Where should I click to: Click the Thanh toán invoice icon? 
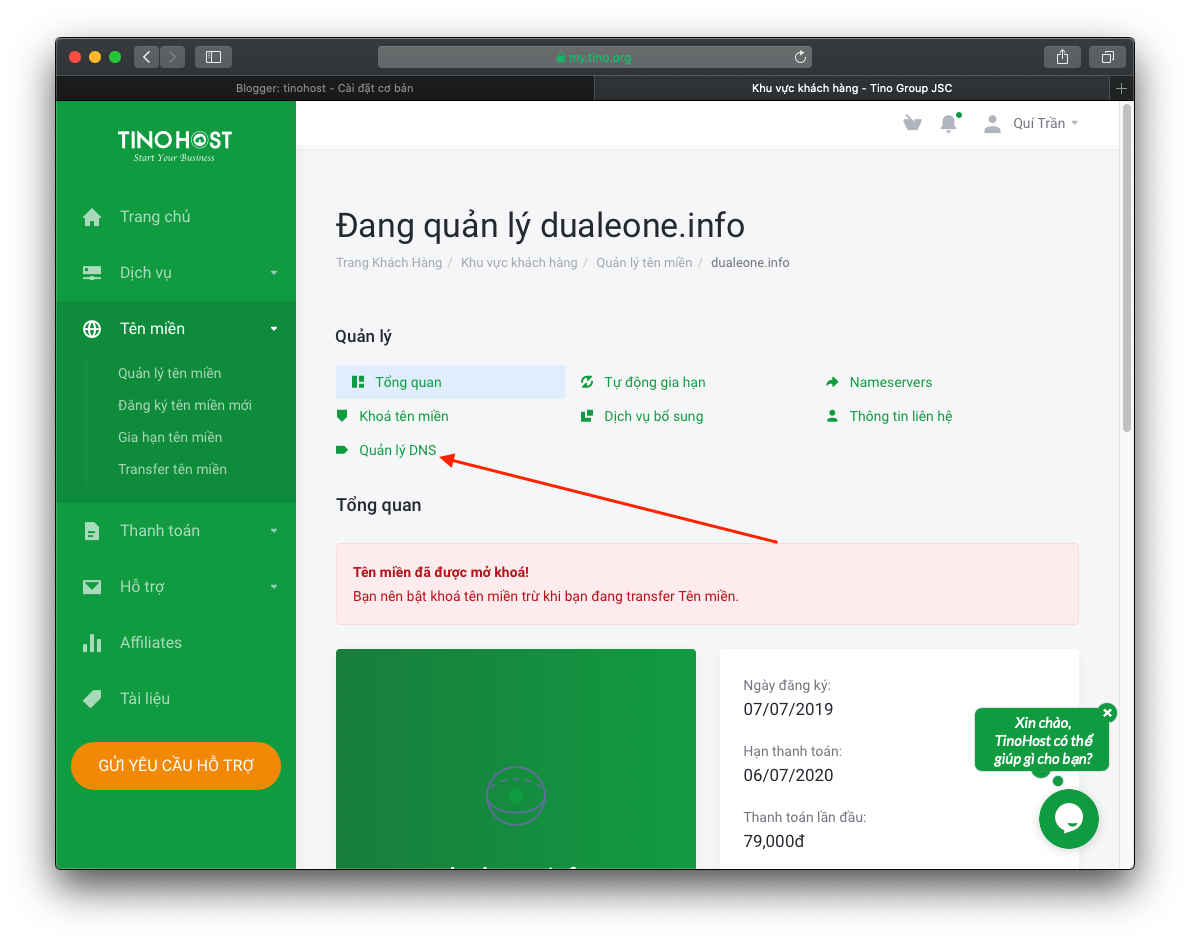(92, 530)
